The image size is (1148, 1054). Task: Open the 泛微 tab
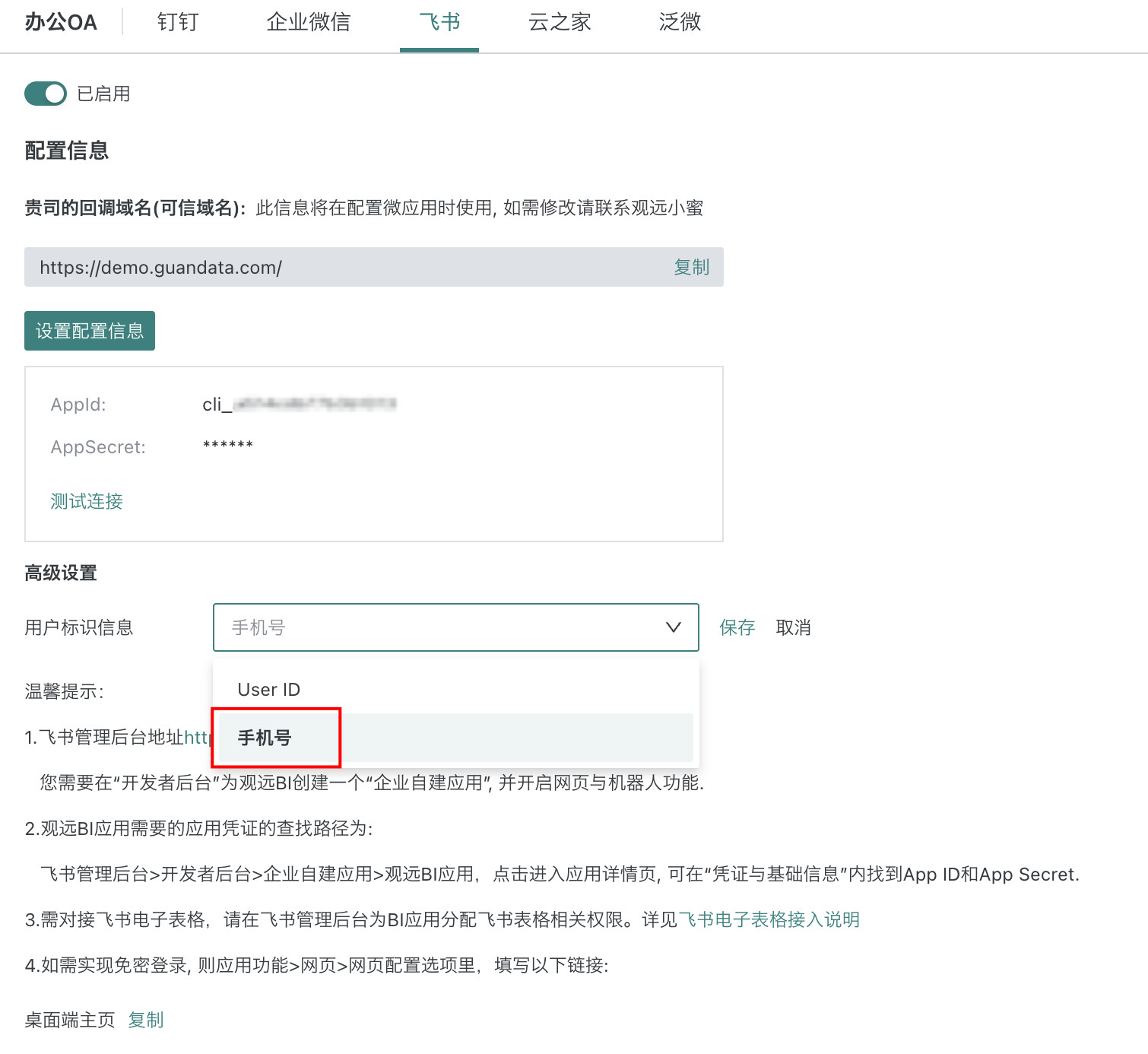[680, 23]
